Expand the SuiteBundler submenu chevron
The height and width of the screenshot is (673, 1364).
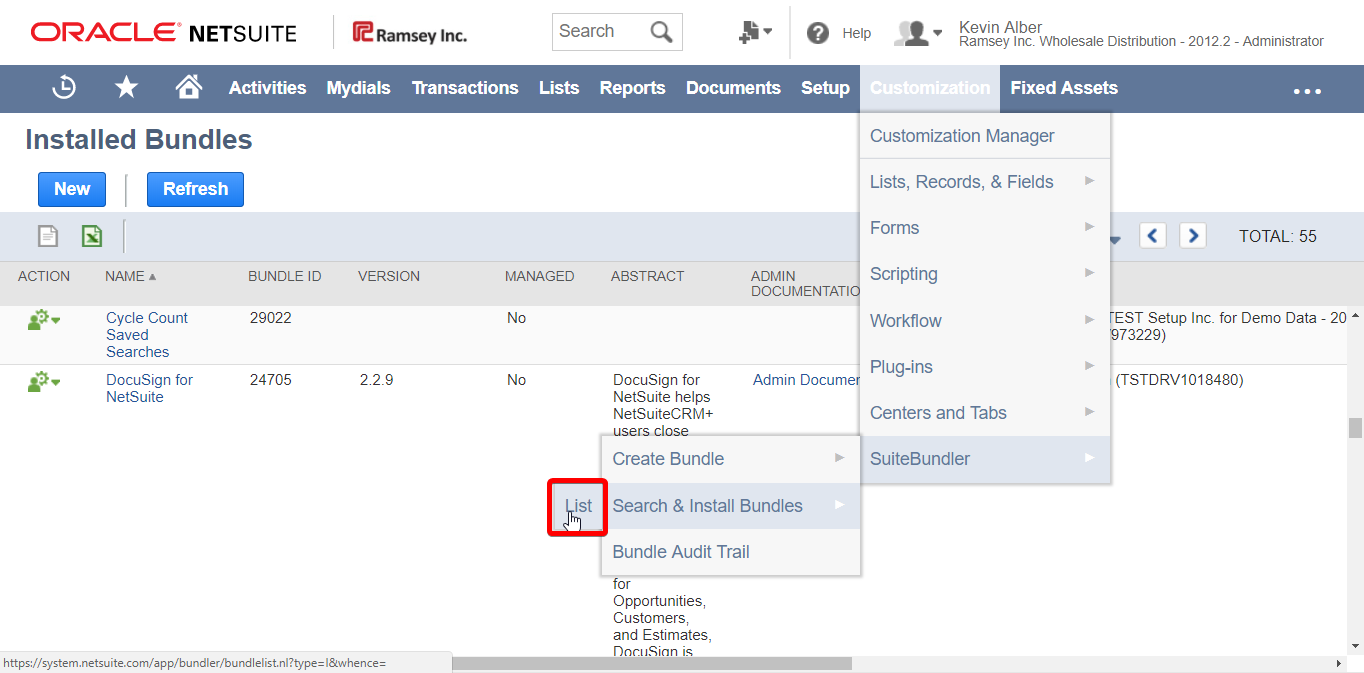[1089, 458]
